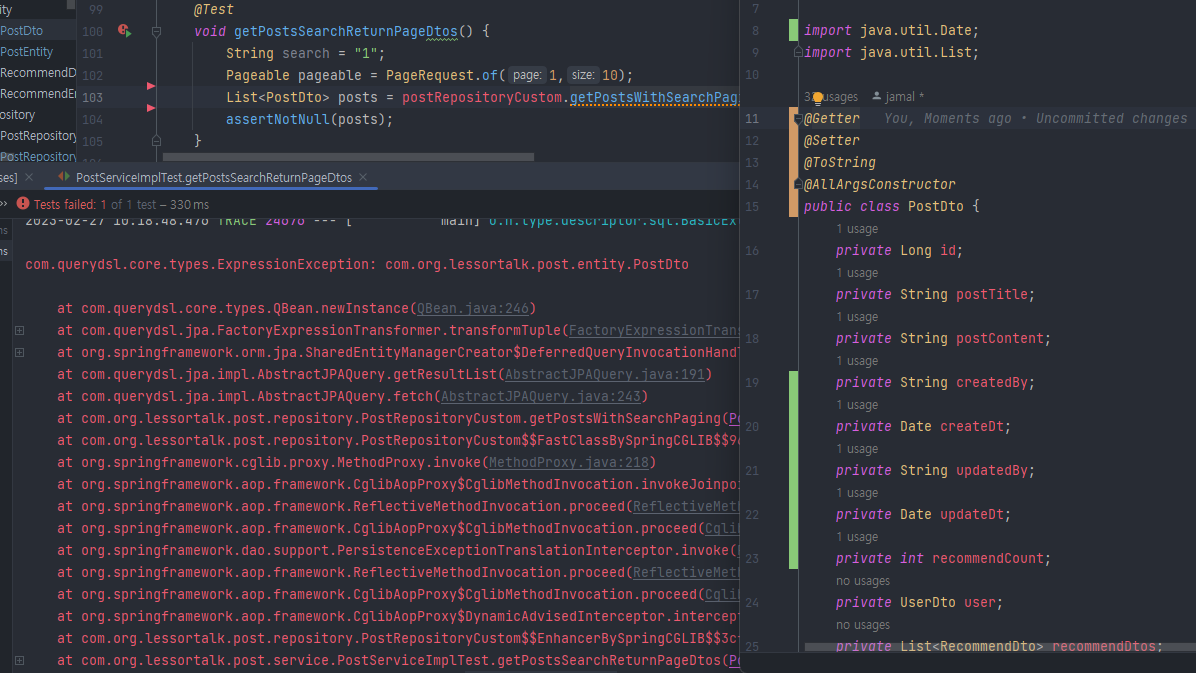Click the 'no usages' hint above recommendDtos

click(863, 625)
